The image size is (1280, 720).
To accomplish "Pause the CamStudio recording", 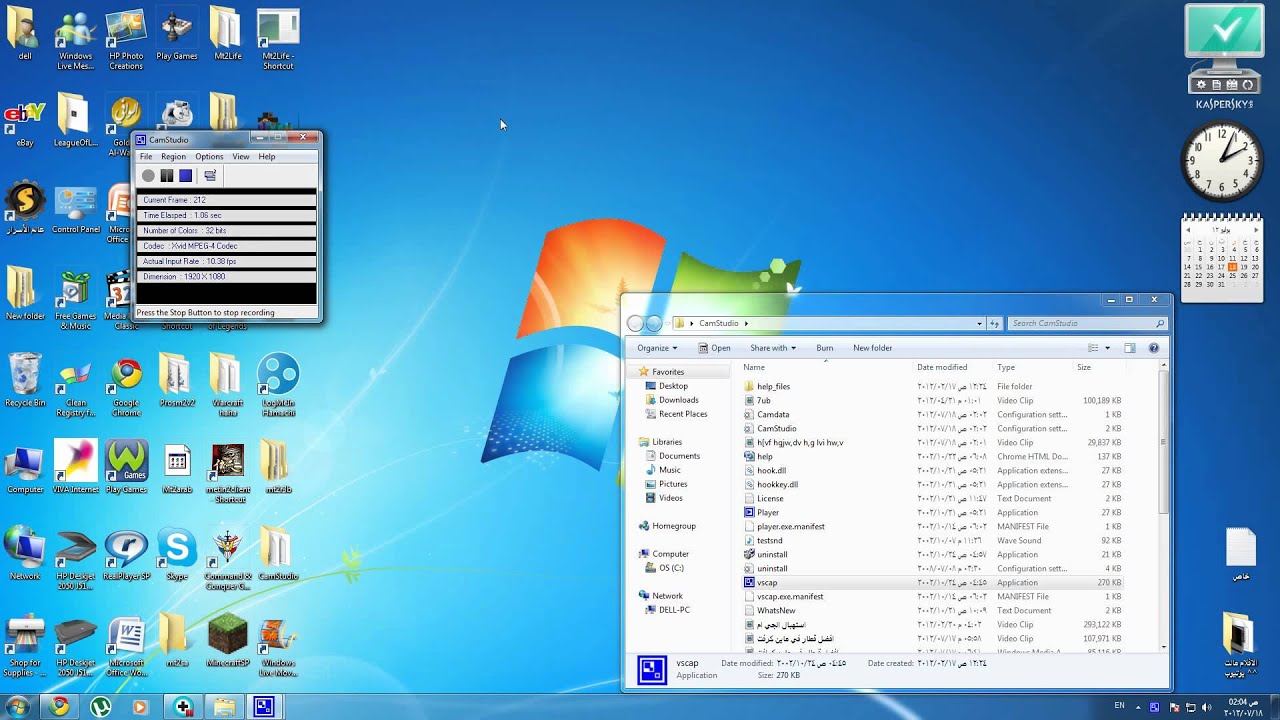I will (167, 176).
